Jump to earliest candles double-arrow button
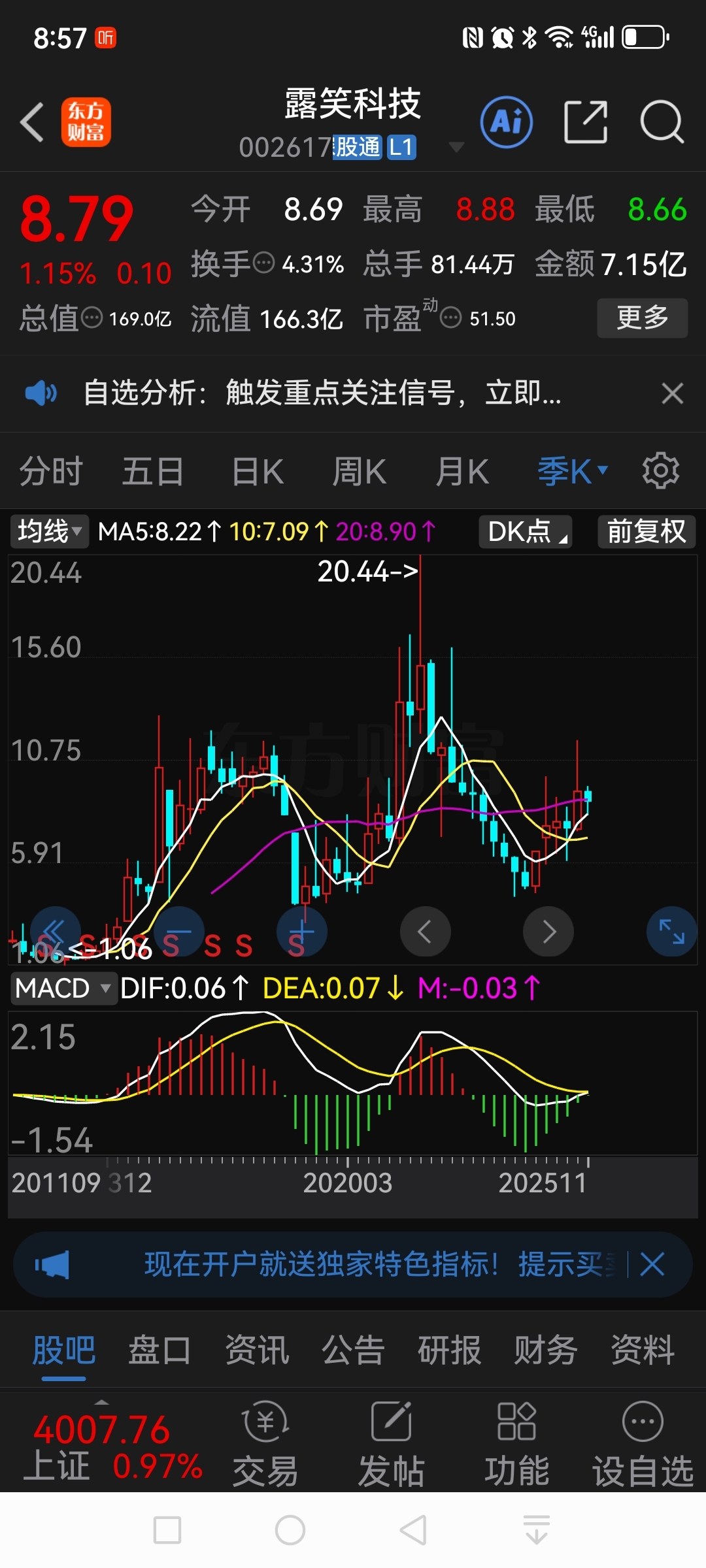 click(55, 932)
